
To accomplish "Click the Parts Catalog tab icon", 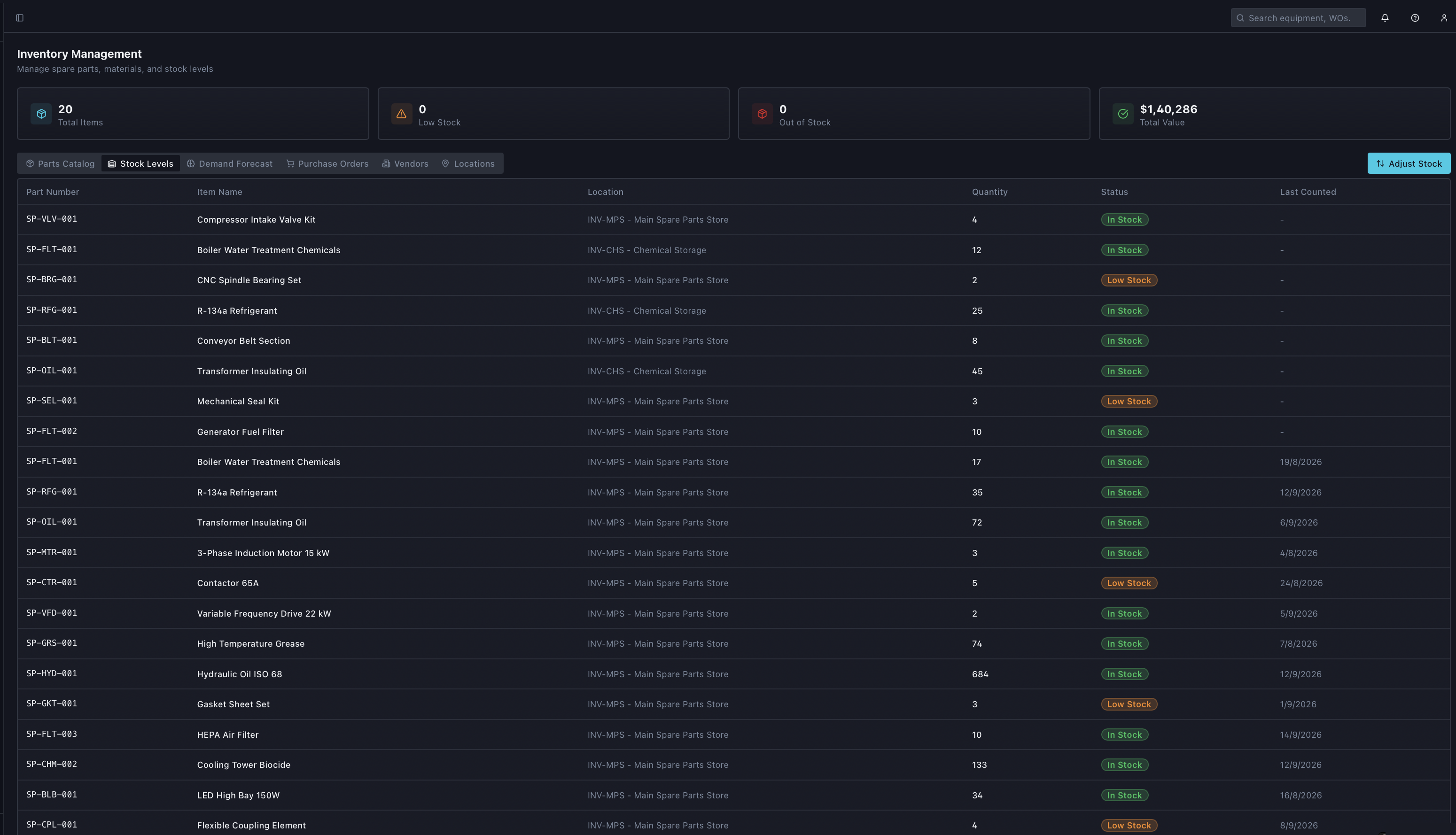I will point(30,163).
